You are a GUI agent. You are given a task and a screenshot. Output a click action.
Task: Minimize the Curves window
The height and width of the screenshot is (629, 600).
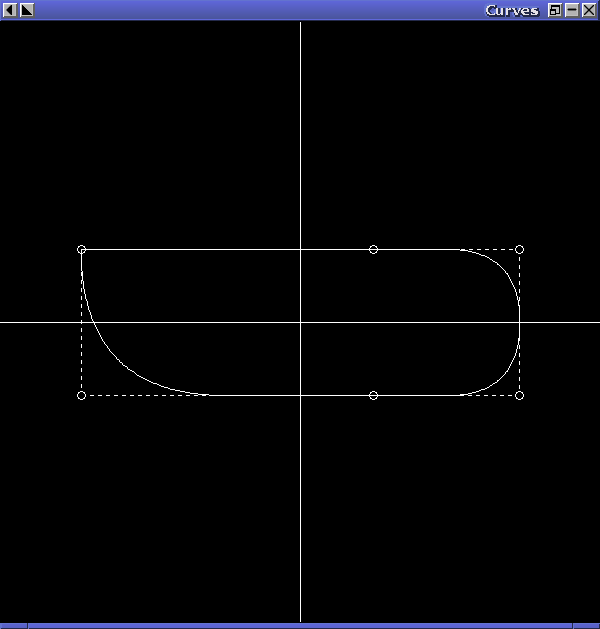point(572,10)
